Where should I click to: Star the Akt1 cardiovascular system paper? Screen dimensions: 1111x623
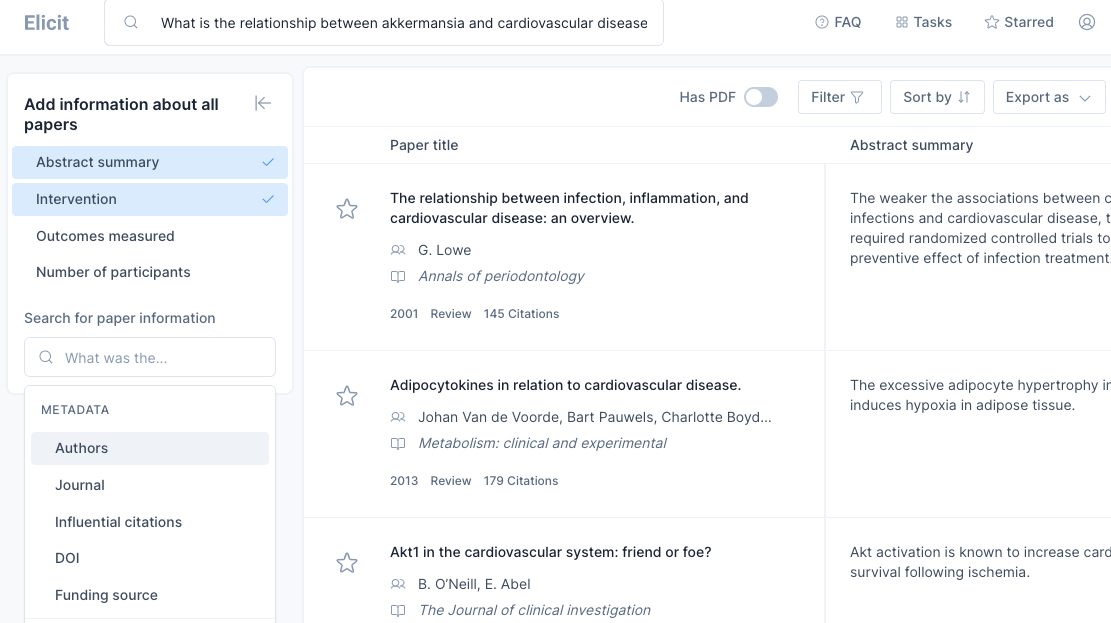[346, 563]
